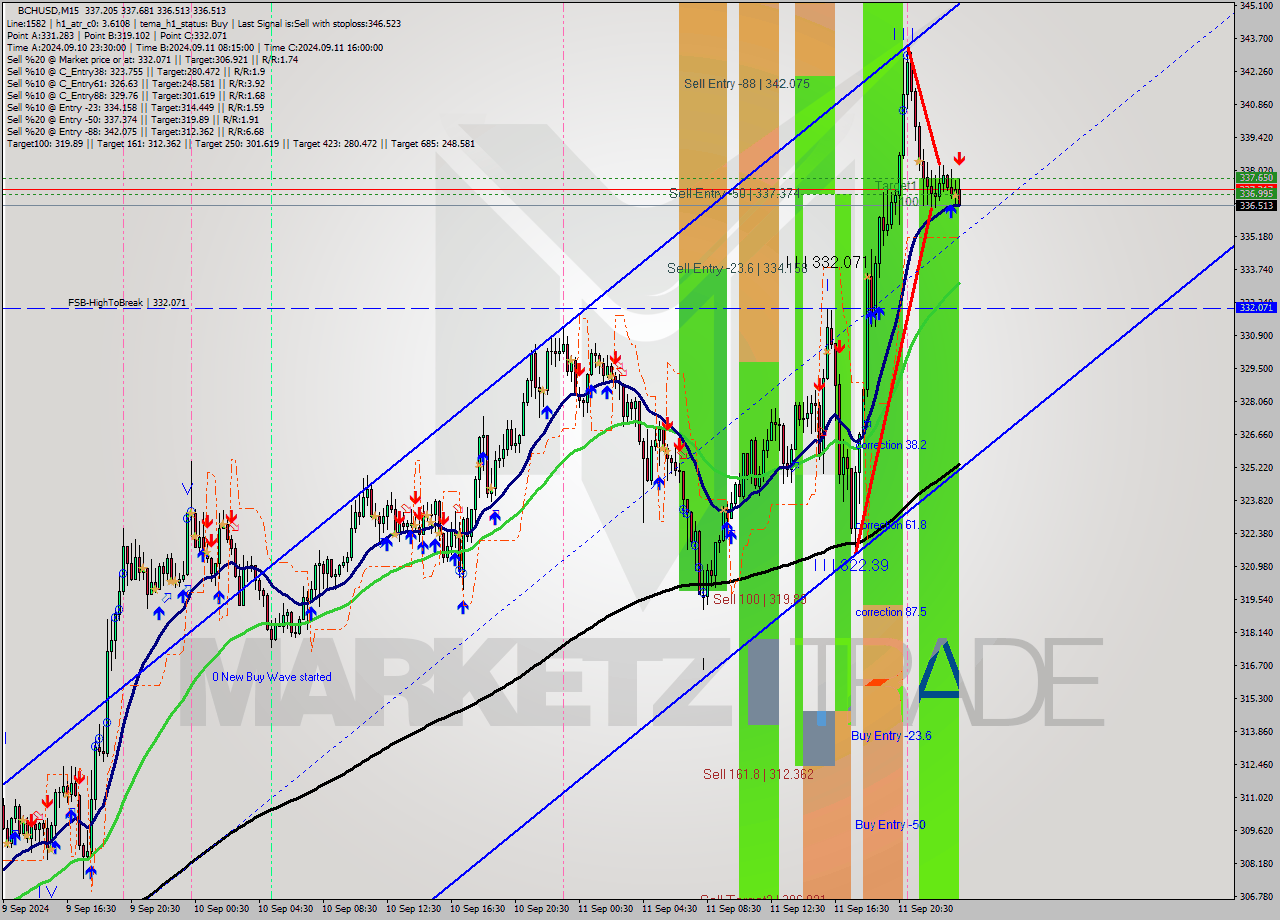Screen dimensions: 1280x920
Task: Click the 340.860 price axis label
Action: (x=1256, y=104)
